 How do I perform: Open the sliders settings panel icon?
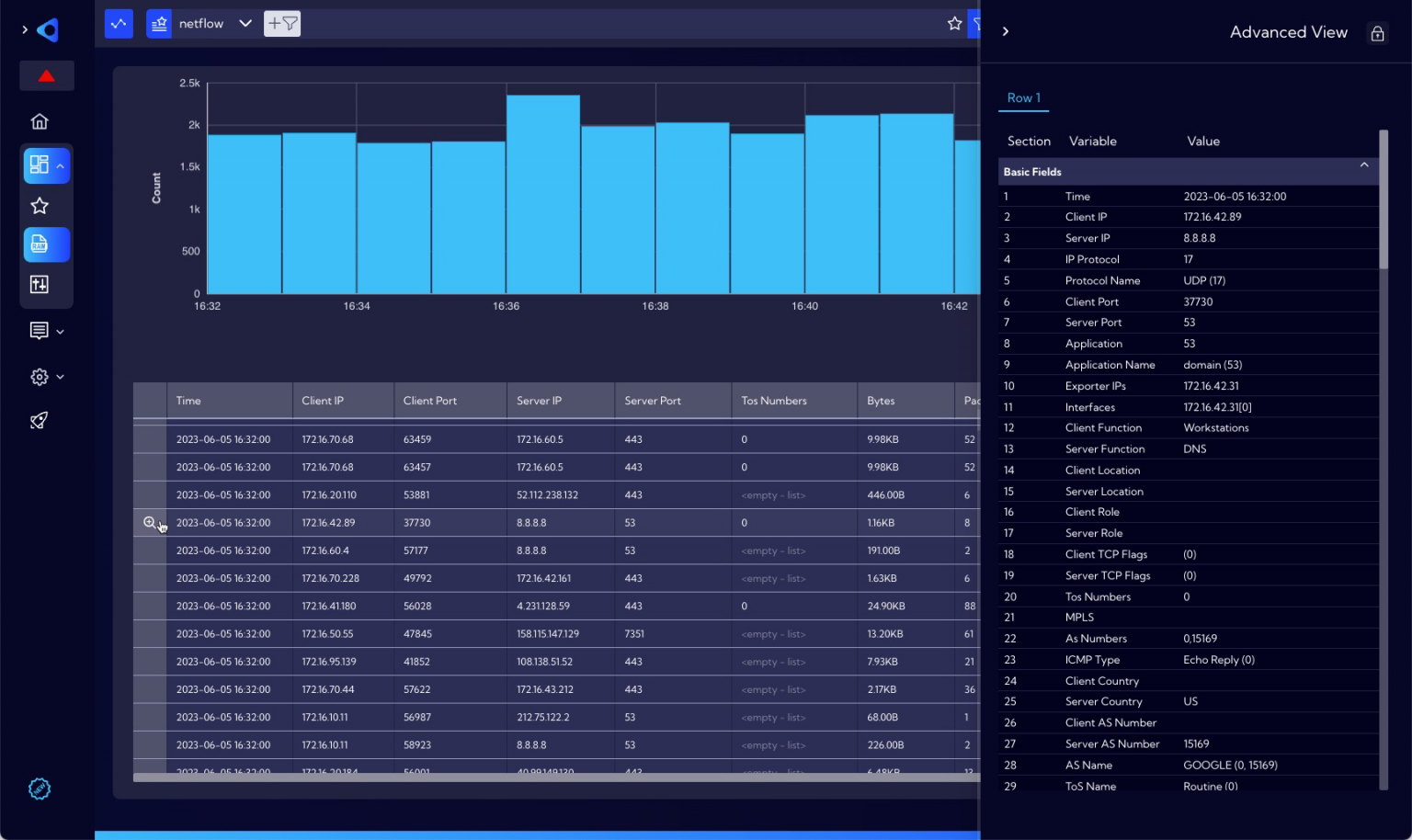(40, 285)
